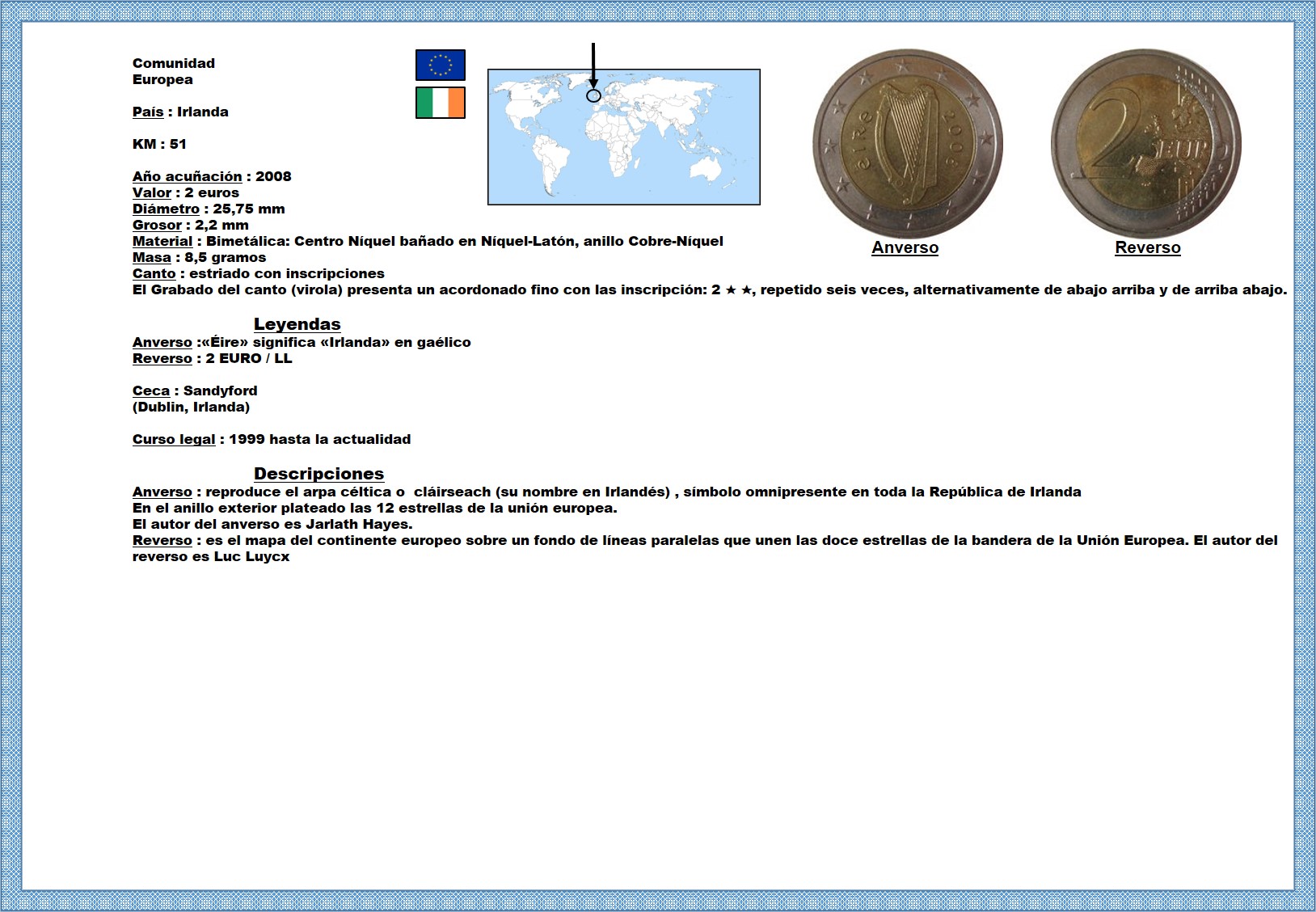The width and height of the screenshot is (1316, 912).
Task: Select the obverse harp coin image
Action: coord(907,143)
